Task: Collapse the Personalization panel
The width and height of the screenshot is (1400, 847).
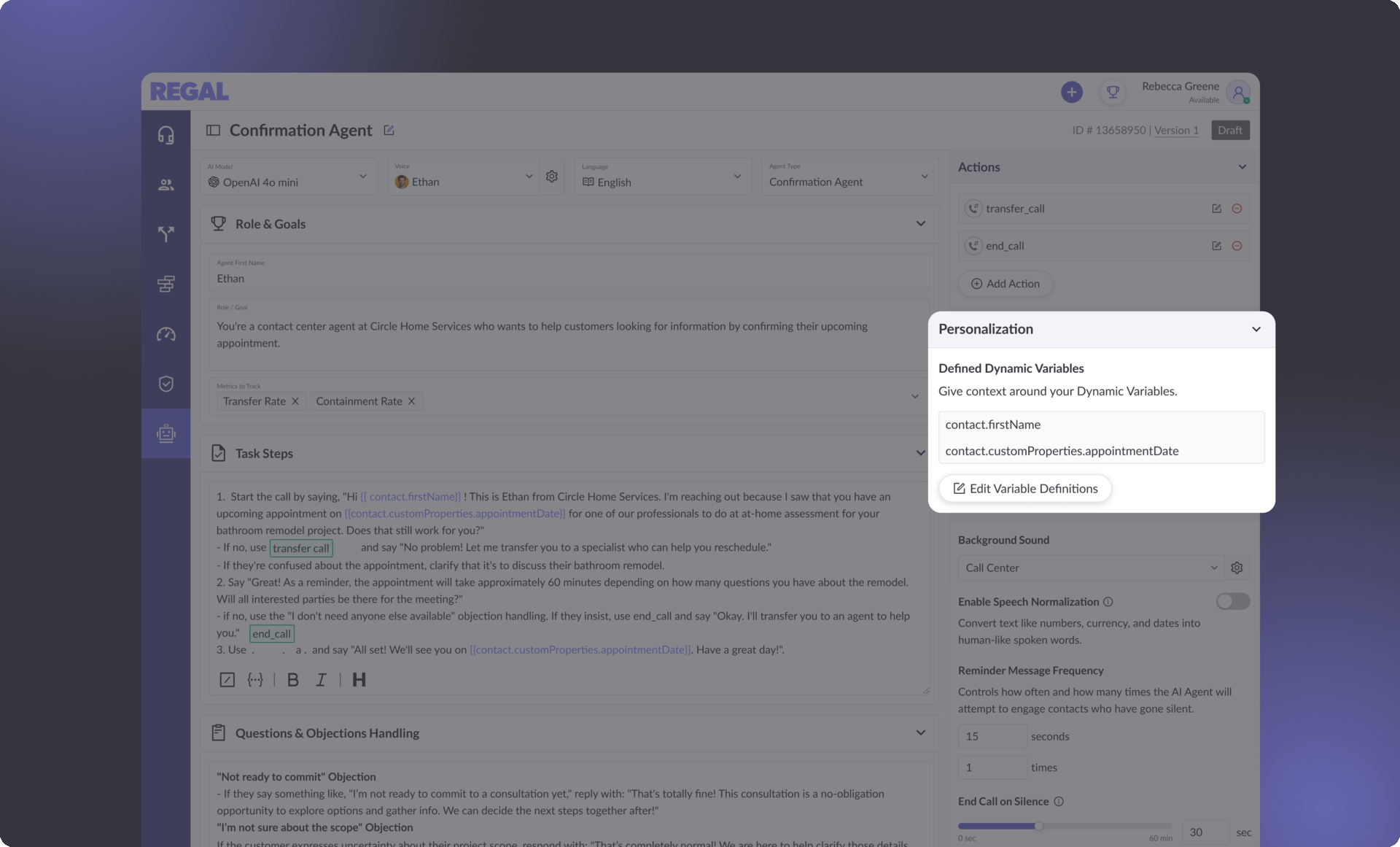Action: click(1256, 329)
